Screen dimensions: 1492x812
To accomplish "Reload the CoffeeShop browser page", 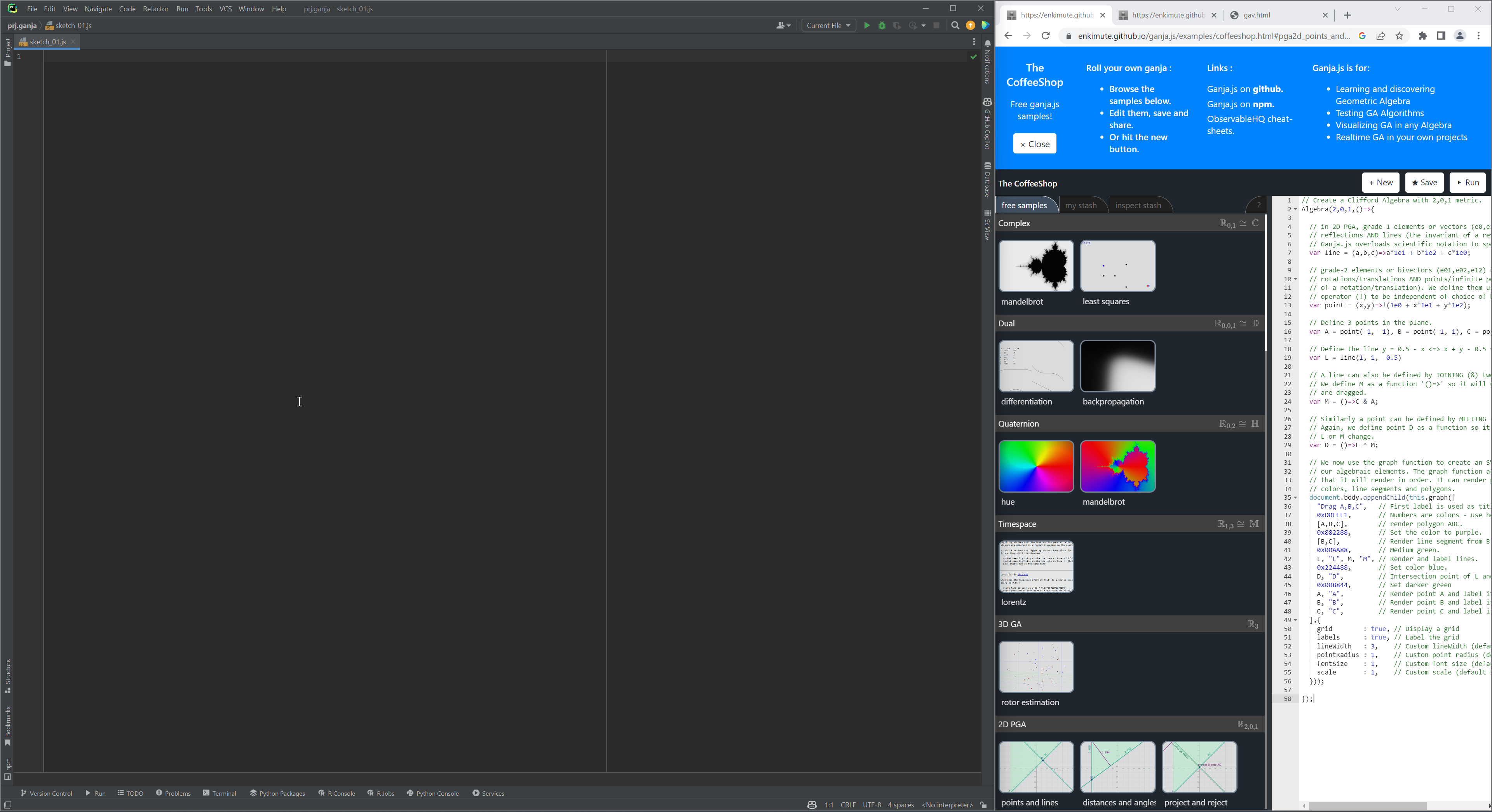I will (1046, 36).
